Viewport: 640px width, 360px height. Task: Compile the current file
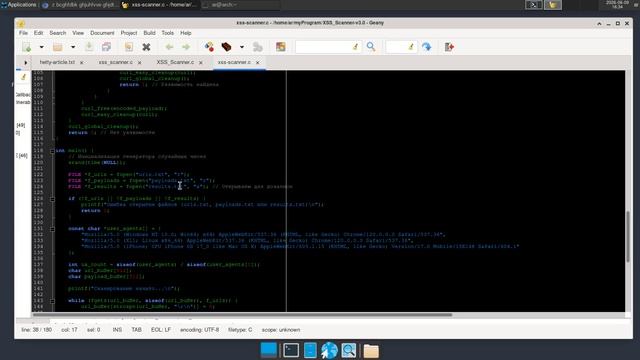pos(209,47)
